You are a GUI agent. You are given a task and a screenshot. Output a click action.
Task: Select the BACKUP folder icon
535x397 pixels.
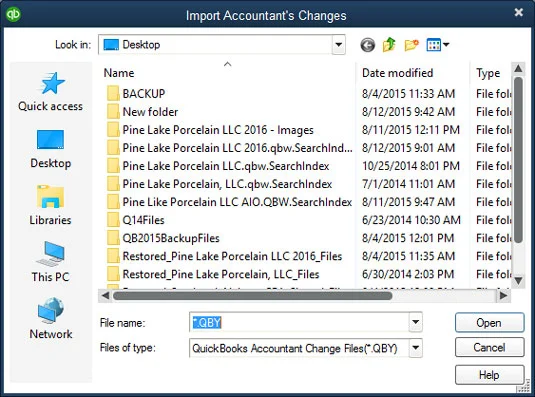(x=113, y=93)
